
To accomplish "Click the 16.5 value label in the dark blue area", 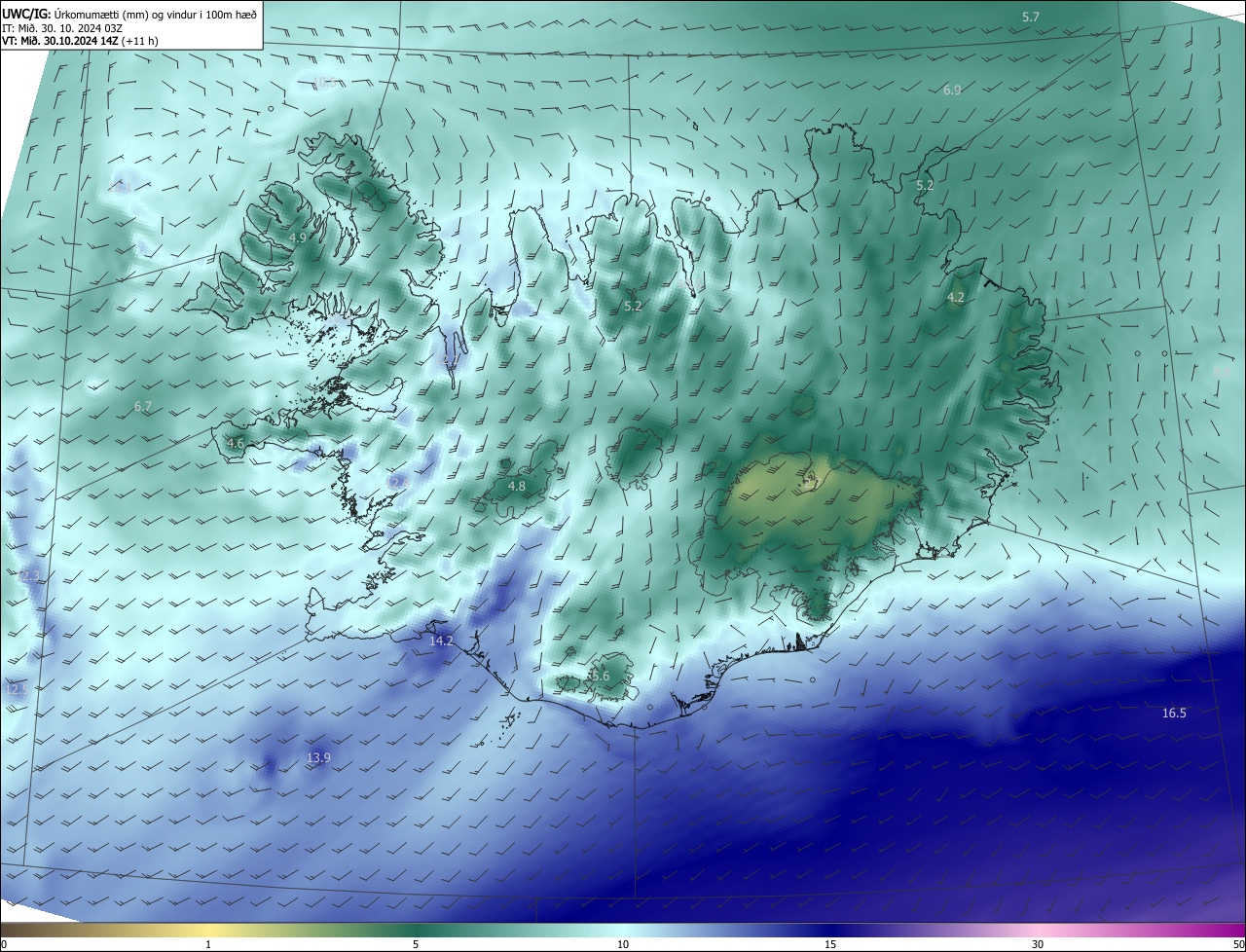I will click(1174, 713).
